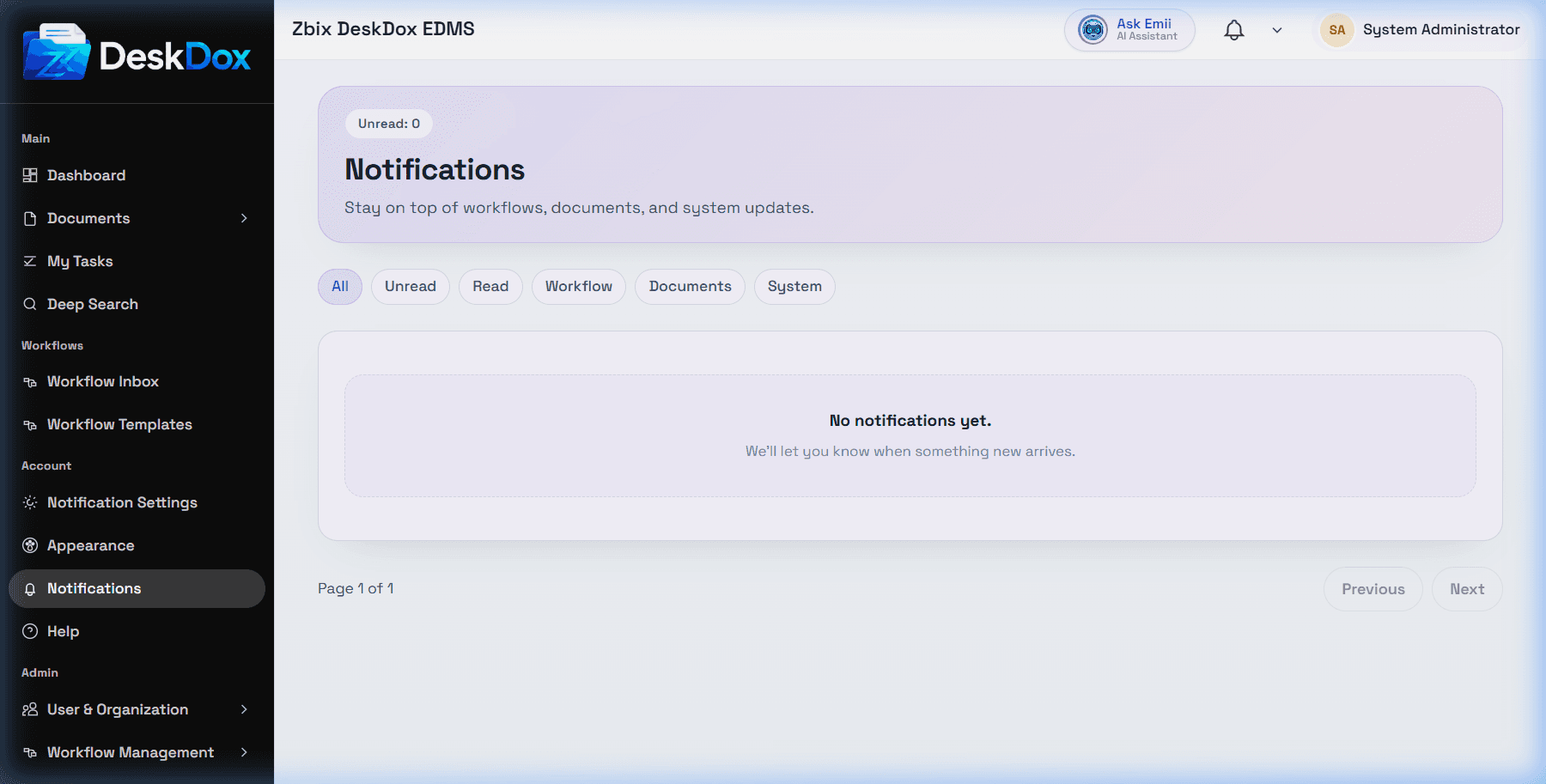Screen dimensions: 1546x784
Task: Select the All filter tab
Action: (340, 287)
